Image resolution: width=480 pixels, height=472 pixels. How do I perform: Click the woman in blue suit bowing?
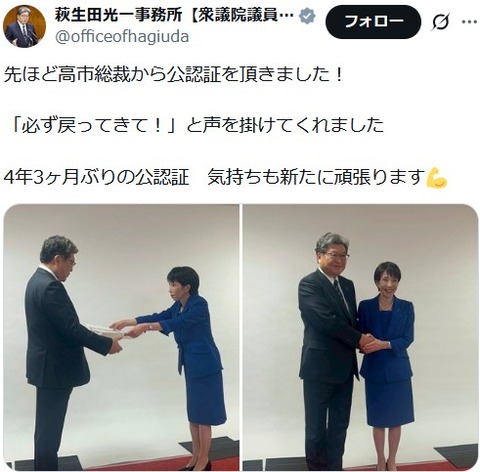pos(180,345)
